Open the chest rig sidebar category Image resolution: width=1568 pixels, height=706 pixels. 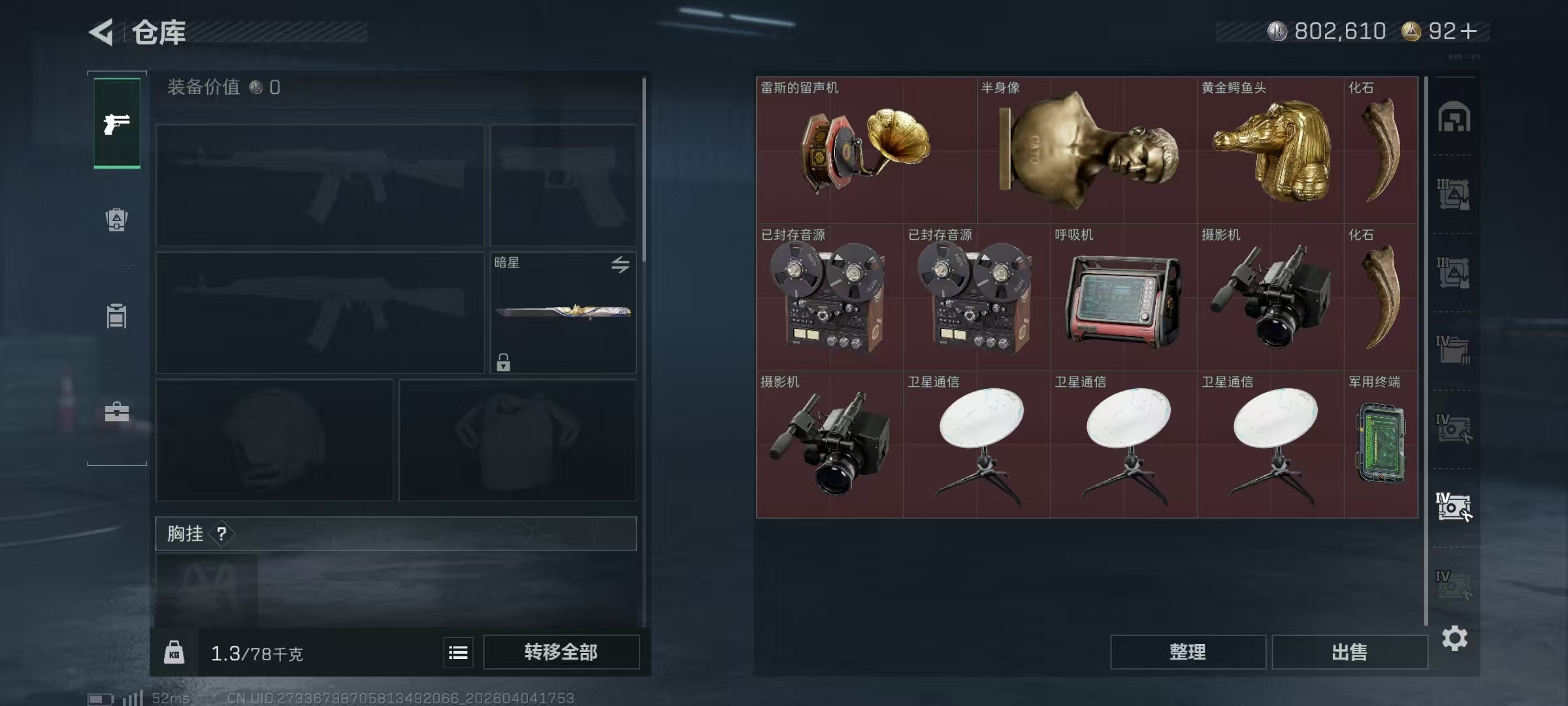[117, 316]
